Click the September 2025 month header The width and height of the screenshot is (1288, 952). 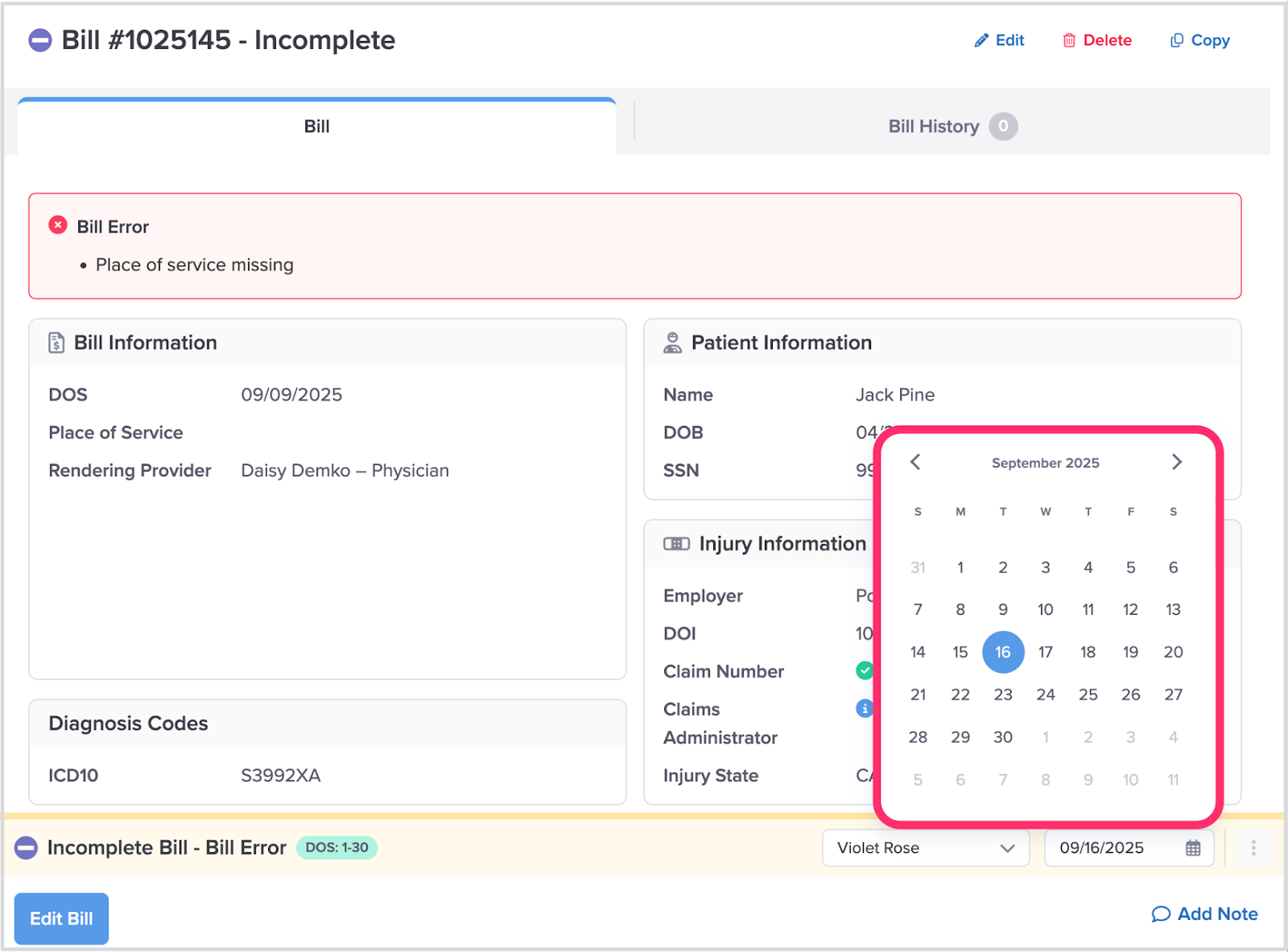[x=1045, y=463]
